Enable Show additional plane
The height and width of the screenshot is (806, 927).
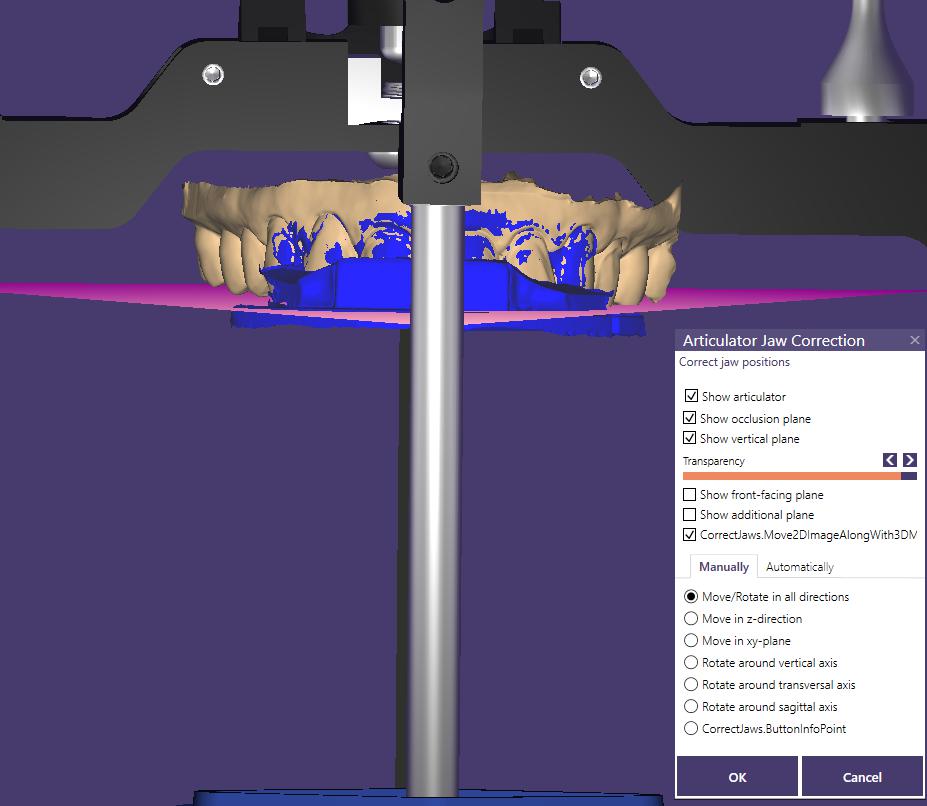690,514
